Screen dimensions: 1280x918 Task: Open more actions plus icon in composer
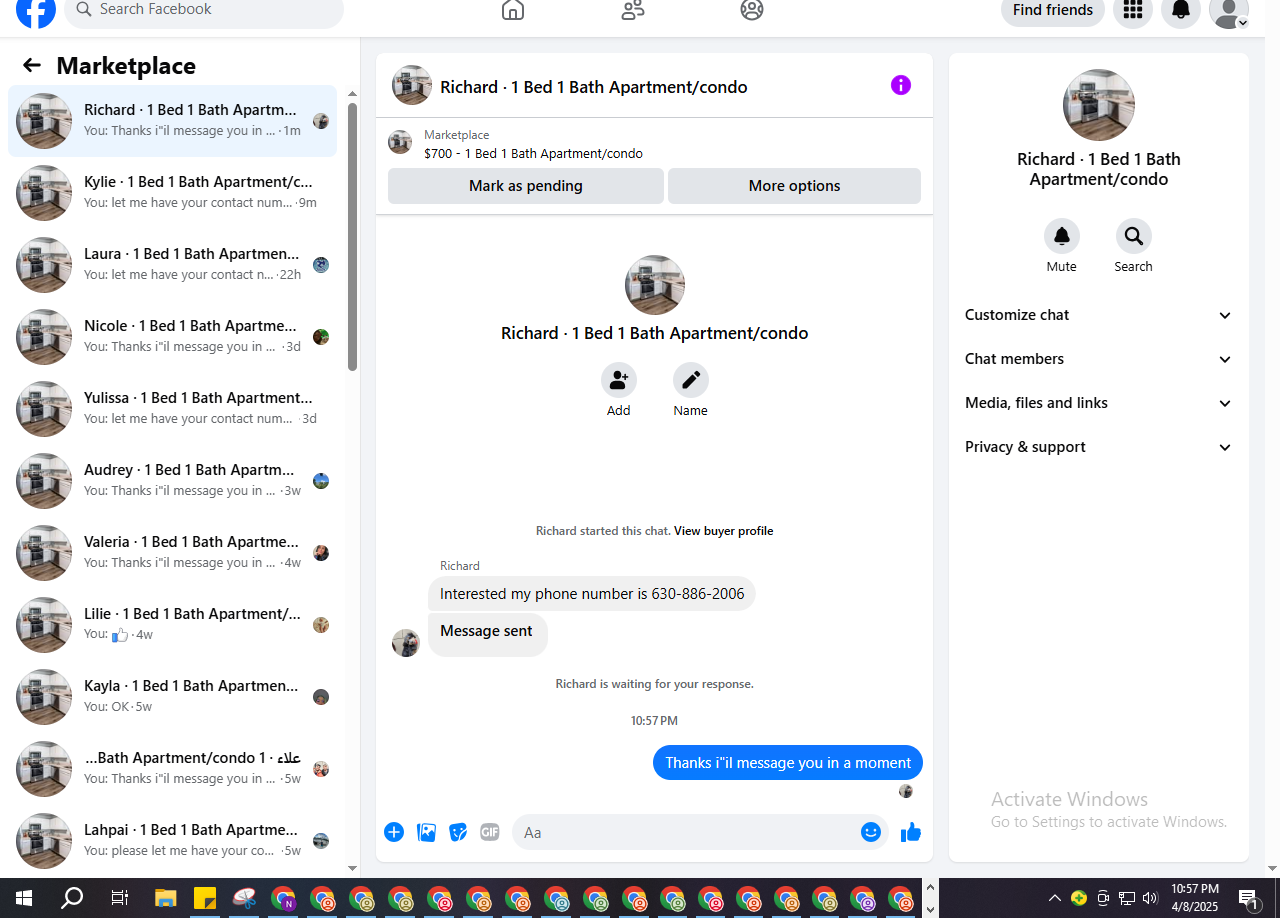(x=394, y=832)
